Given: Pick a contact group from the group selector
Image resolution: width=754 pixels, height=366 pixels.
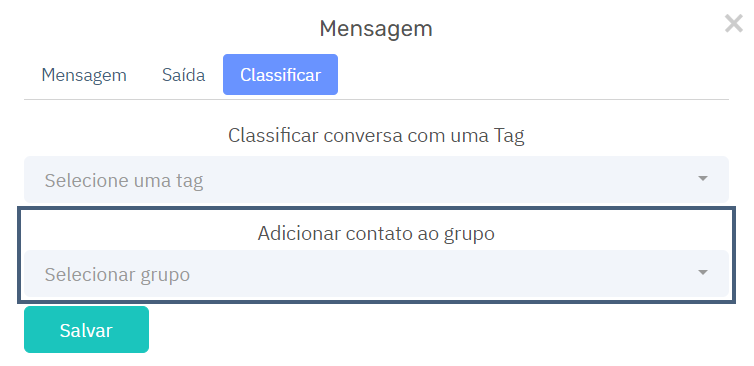Looking at the screenshot, I should click(377, 274).
